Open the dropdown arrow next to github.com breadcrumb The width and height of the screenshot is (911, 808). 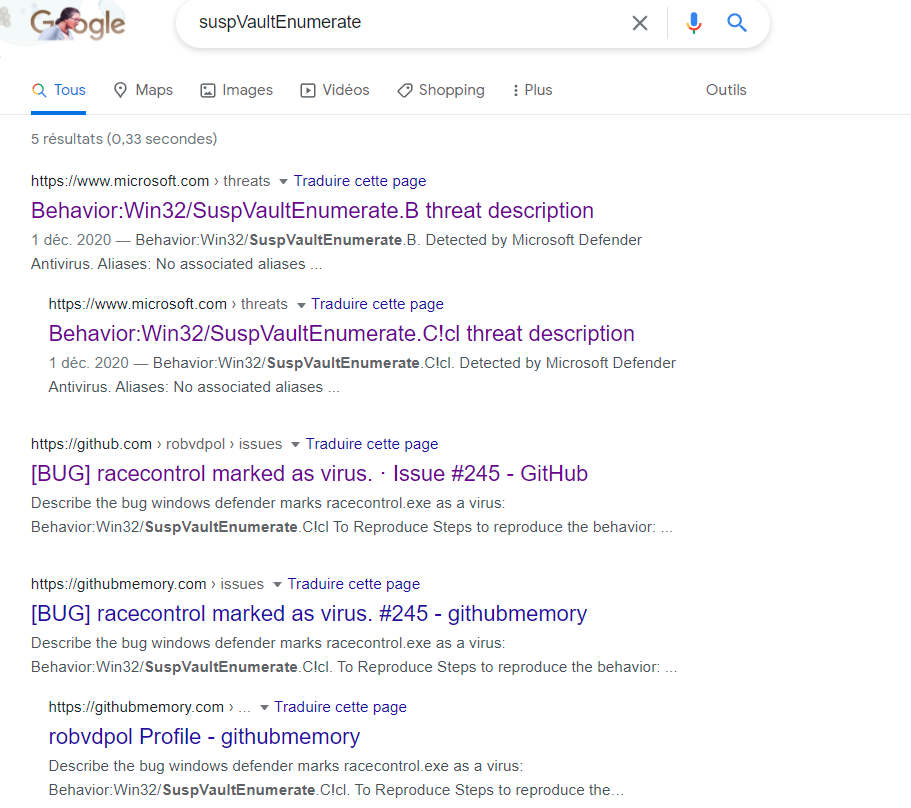click(x=294, y=443)
